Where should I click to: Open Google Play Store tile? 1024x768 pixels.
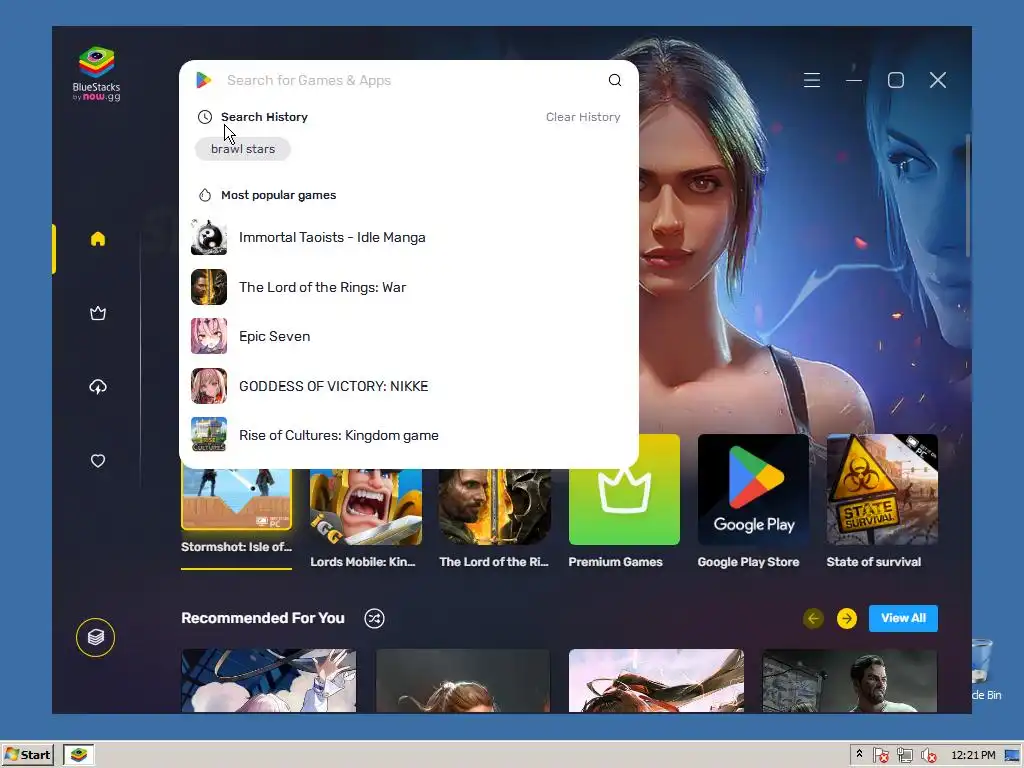tap(753, 502)
